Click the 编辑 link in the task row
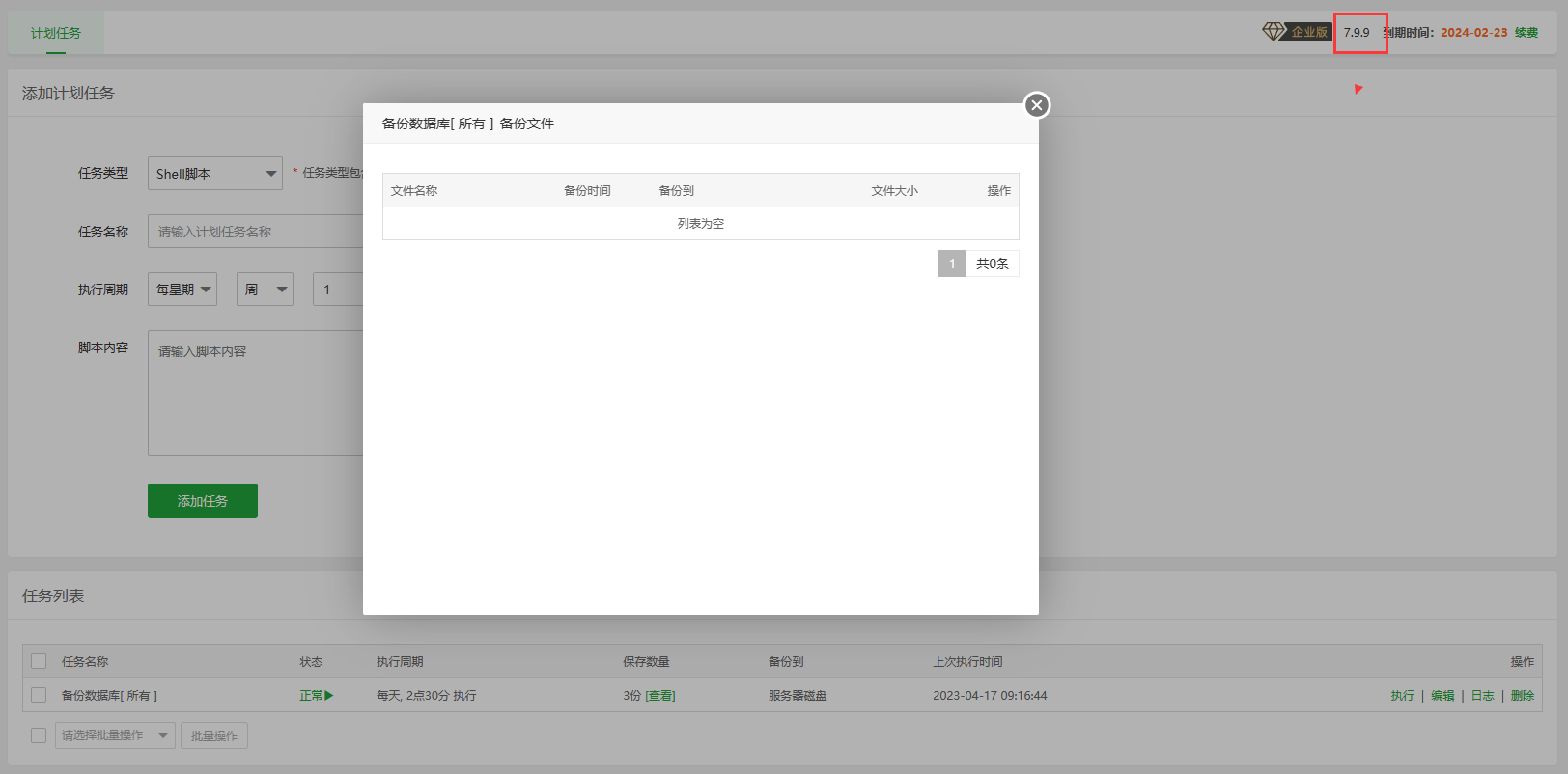The image size is (1568, 774). click(x=1442, y=695)
